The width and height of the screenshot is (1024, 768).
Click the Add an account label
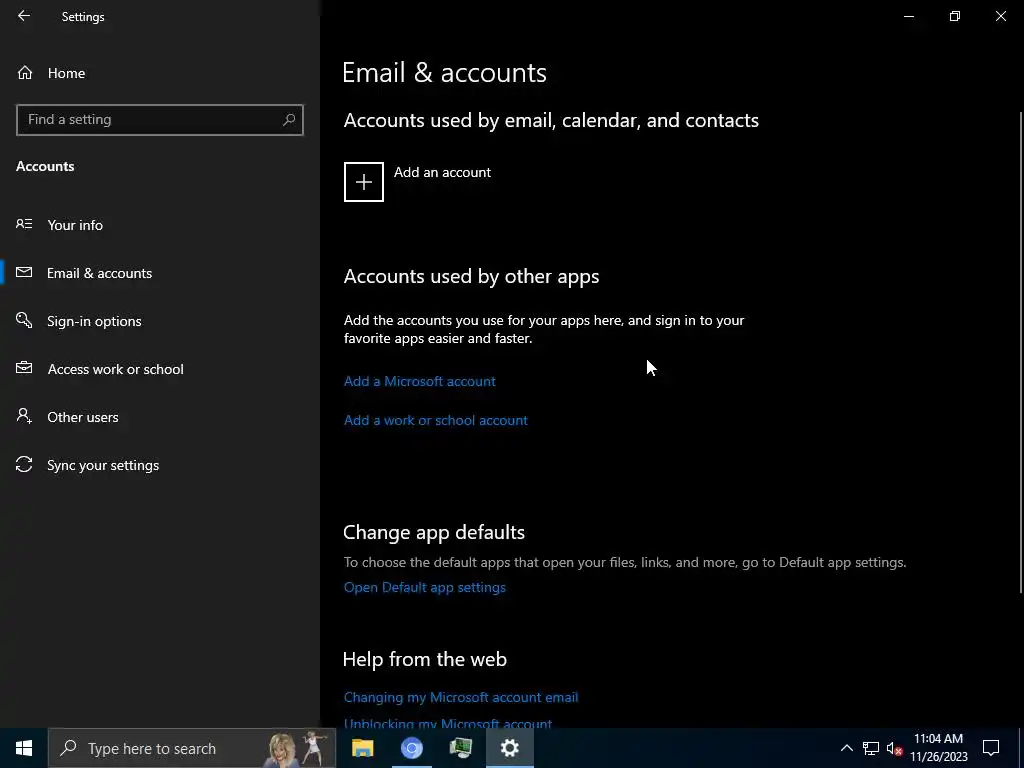click(442, 172)
